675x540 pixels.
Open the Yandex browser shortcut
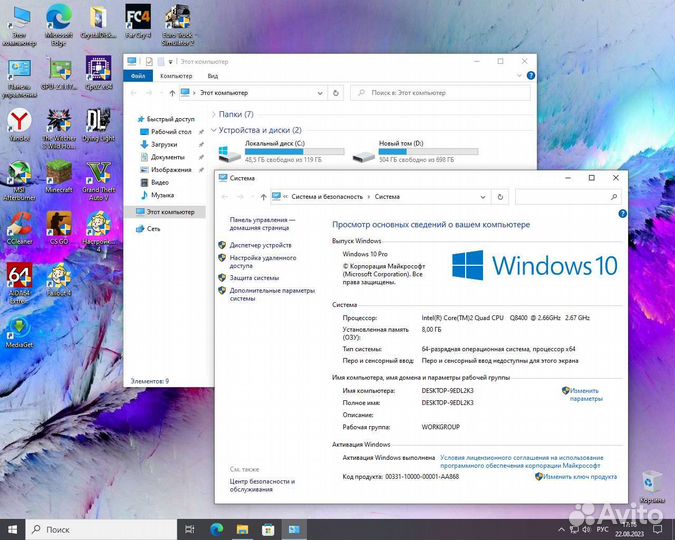pos(19,125)
